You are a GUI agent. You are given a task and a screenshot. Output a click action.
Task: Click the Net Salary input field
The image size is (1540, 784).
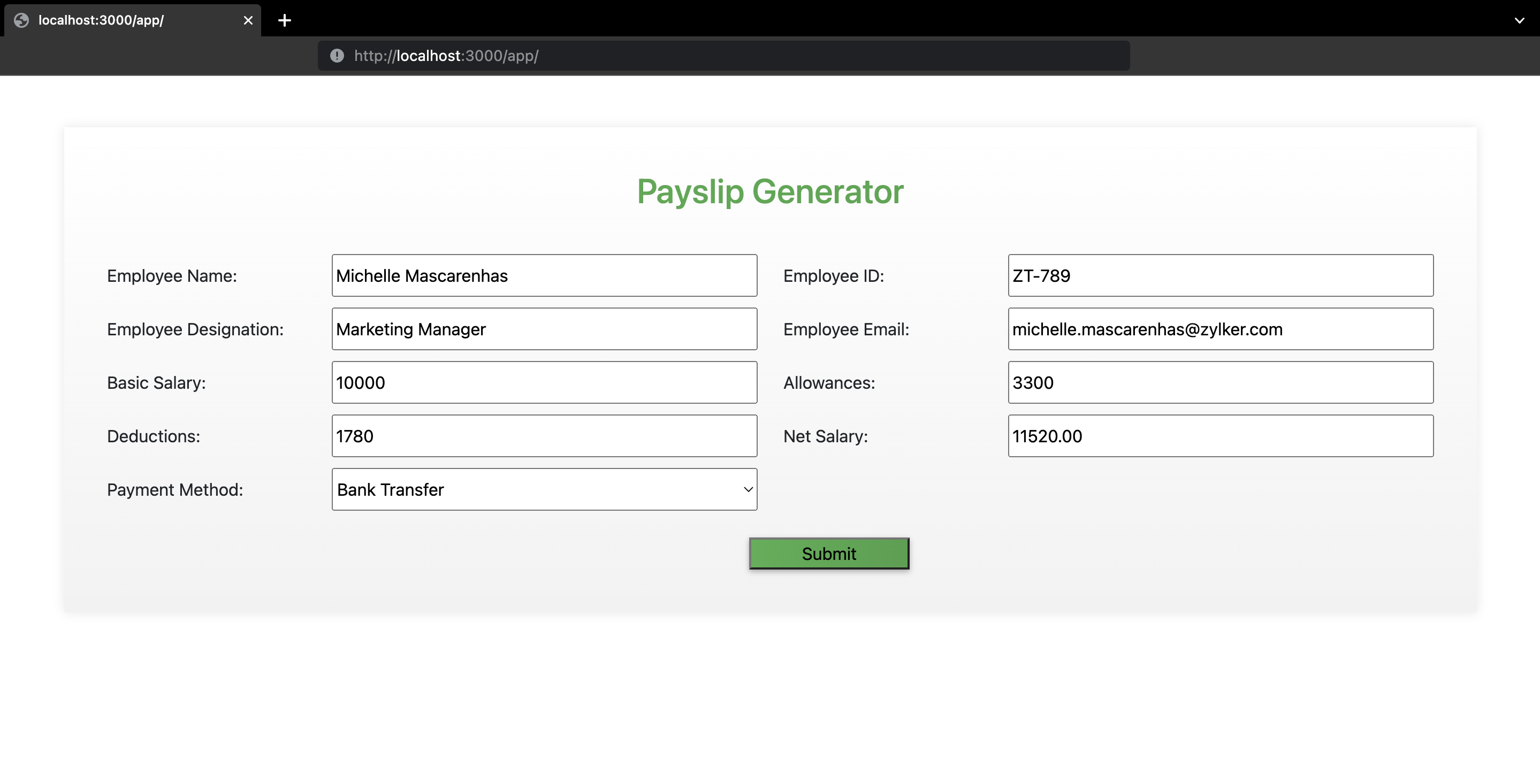click(x=1220, y=435)
